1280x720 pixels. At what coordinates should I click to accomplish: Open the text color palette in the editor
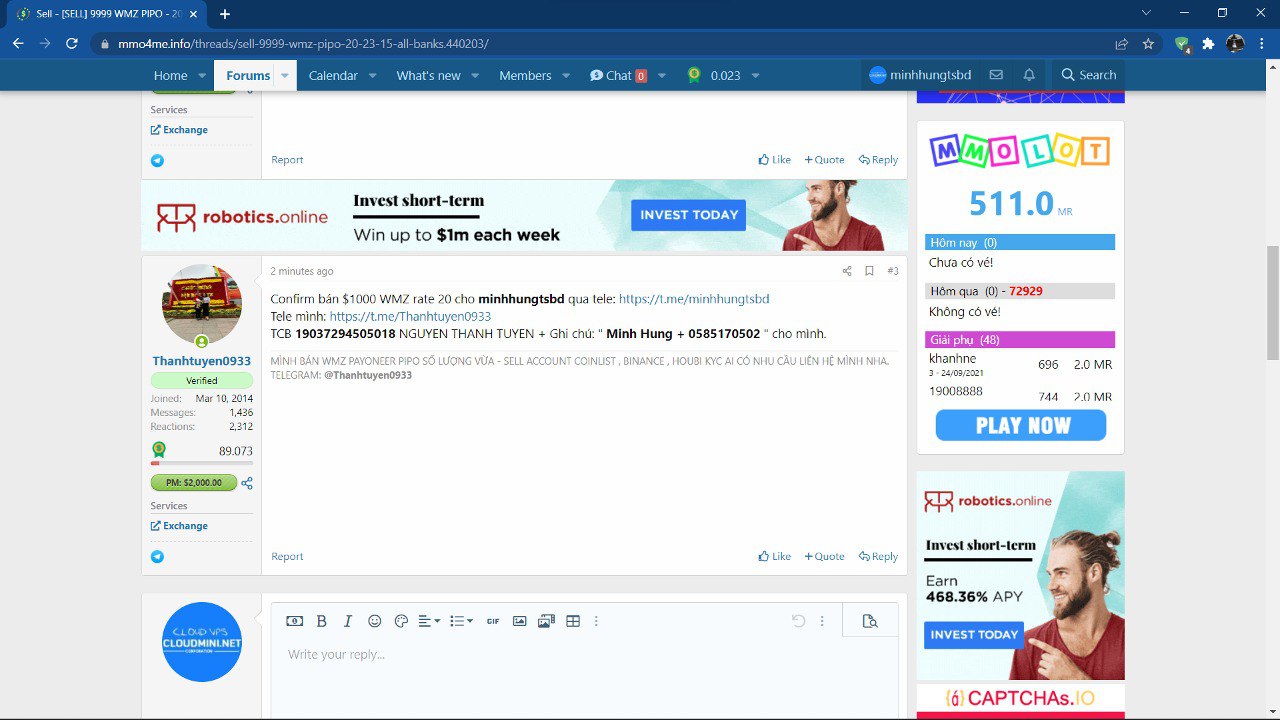coord(402,621)
